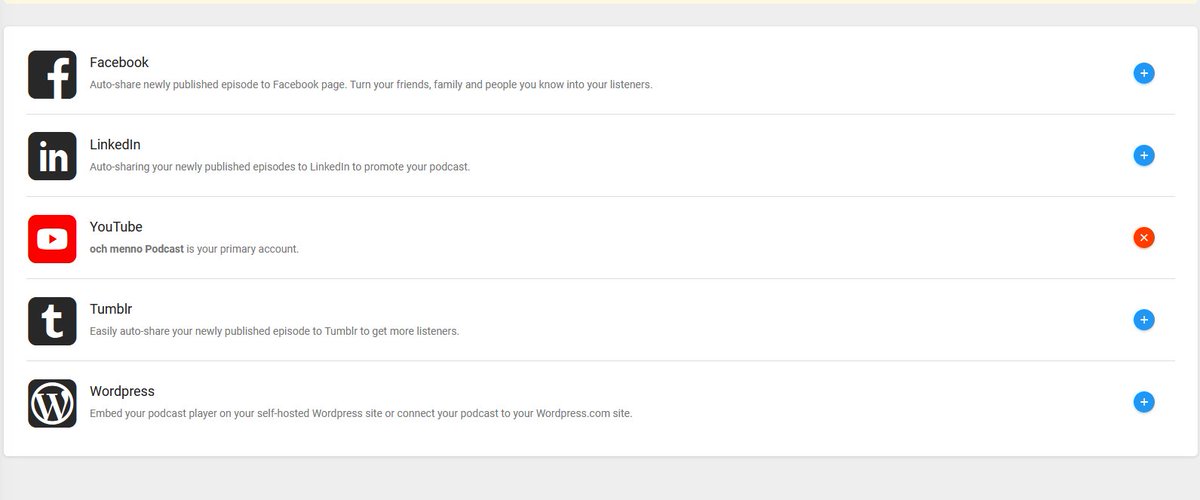
Task: Click the Facebook logo icon
Action: point(52,75)
